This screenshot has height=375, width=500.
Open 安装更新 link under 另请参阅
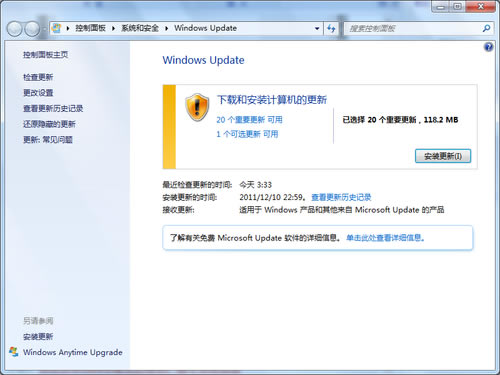coord(38,337)
